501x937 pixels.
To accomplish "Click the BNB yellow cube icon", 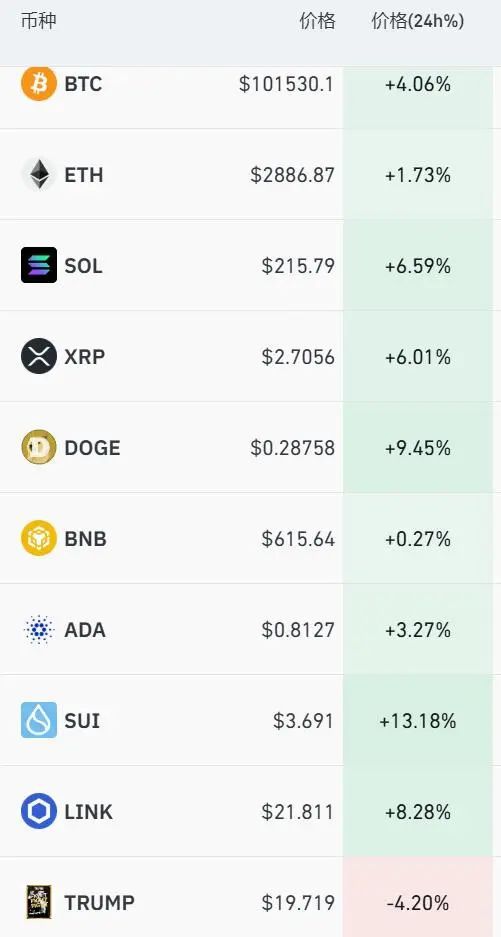I will click(x=39, y=538).
